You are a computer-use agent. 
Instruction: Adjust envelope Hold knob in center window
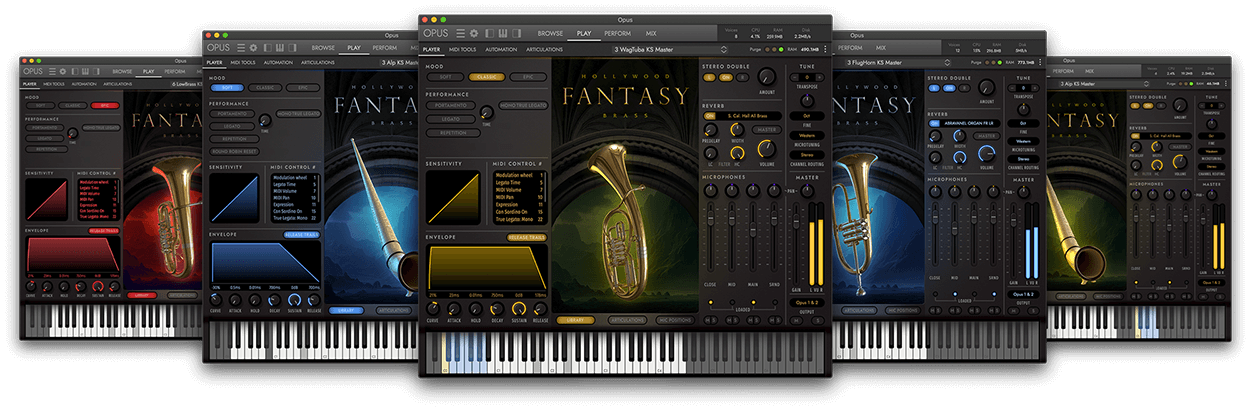[x=475, y=309]
